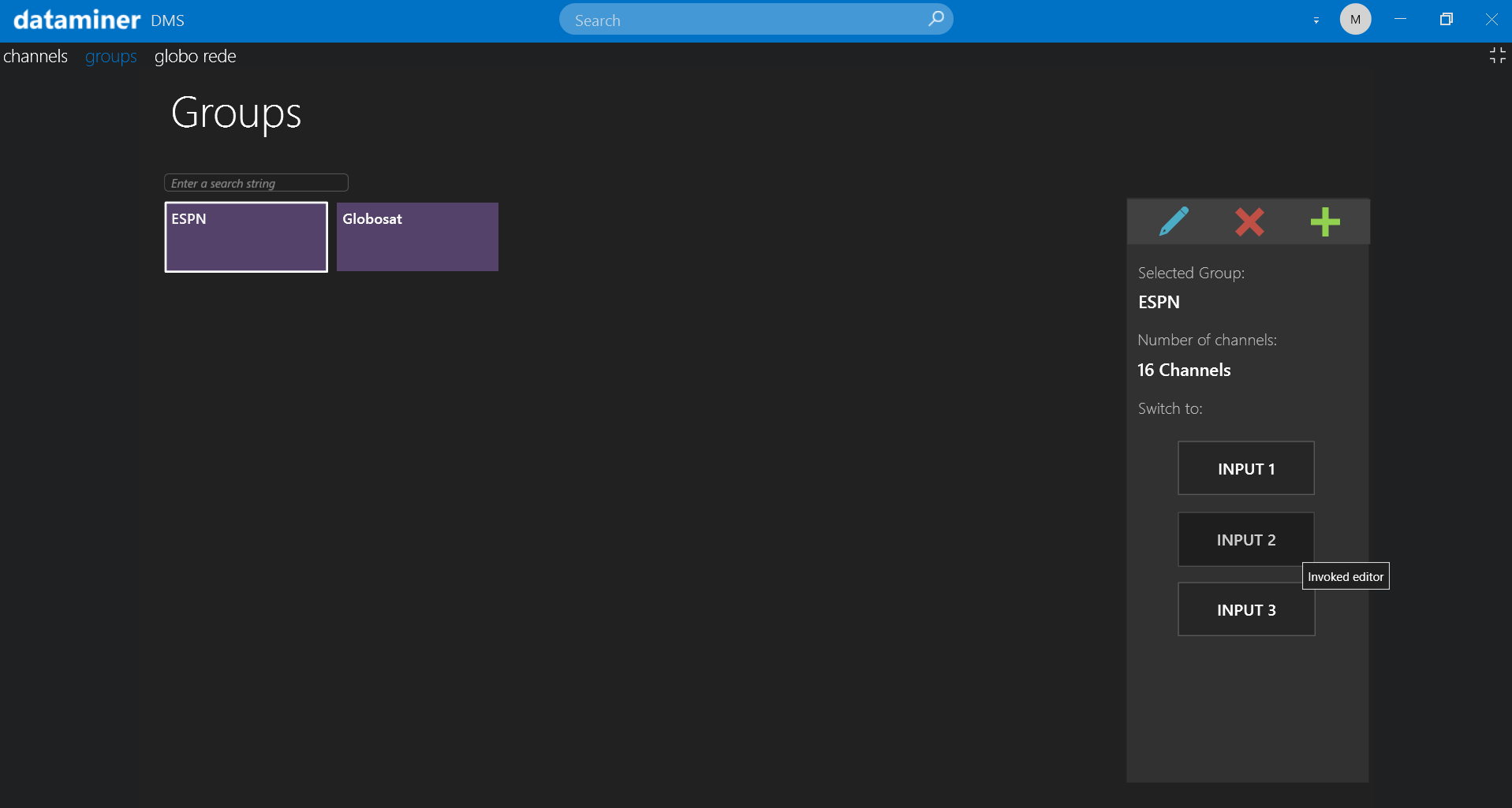Screen dimensions: 1512x808
Task: Open the channels tab
Action: [35, 56]
